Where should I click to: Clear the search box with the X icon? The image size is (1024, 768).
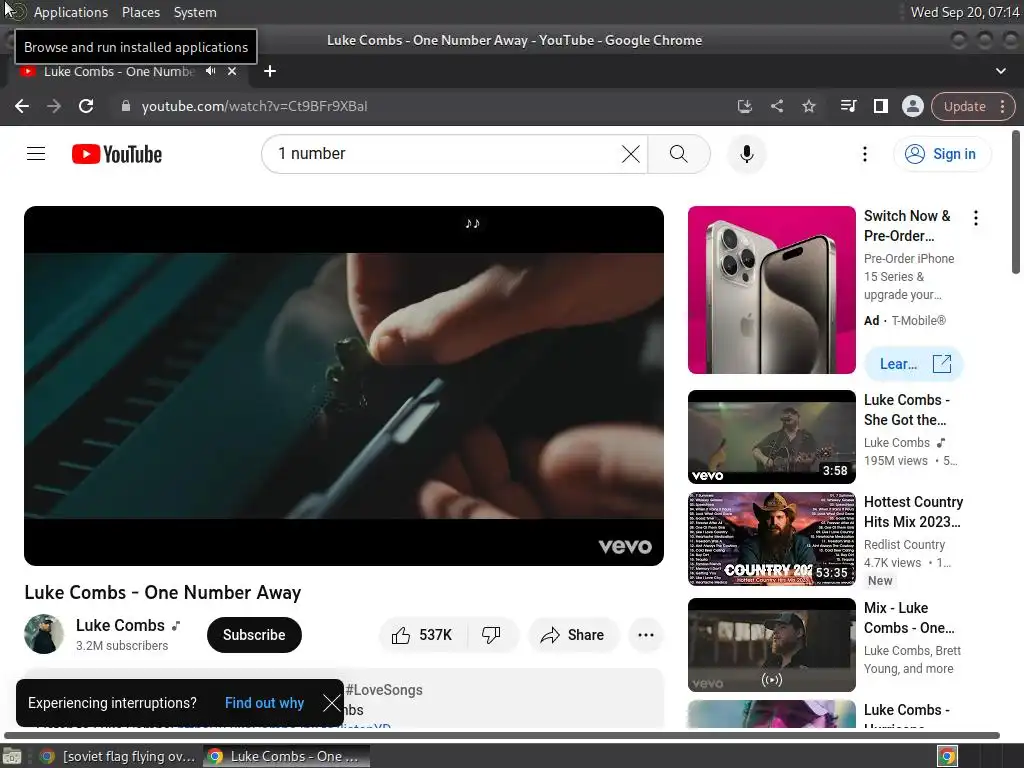click(630, 154)
